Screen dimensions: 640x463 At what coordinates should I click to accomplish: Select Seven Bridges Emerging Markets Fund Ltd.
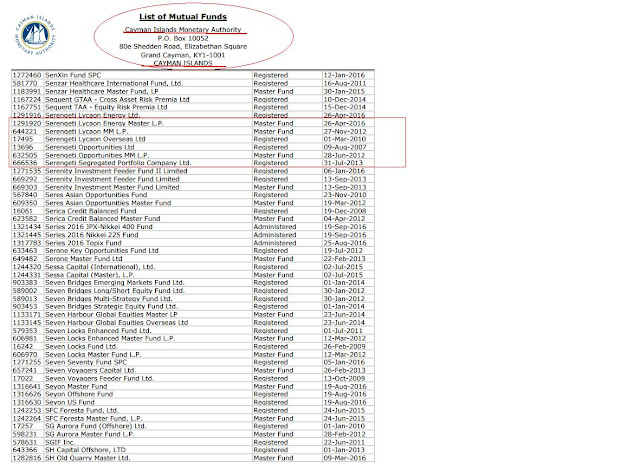pos(115,283)
